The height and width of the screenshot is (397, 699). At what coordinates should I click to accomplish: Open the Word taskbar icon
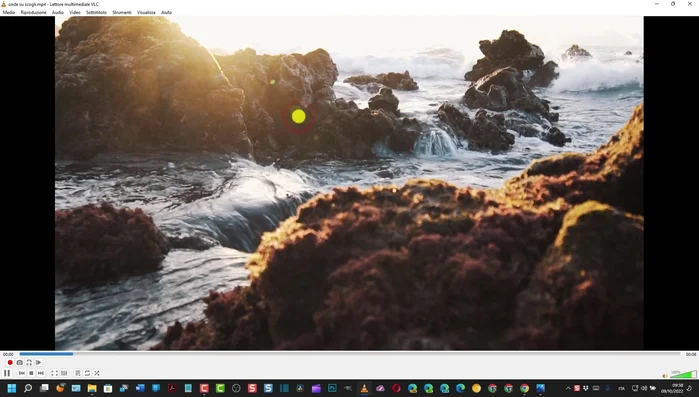click(140, 389)
